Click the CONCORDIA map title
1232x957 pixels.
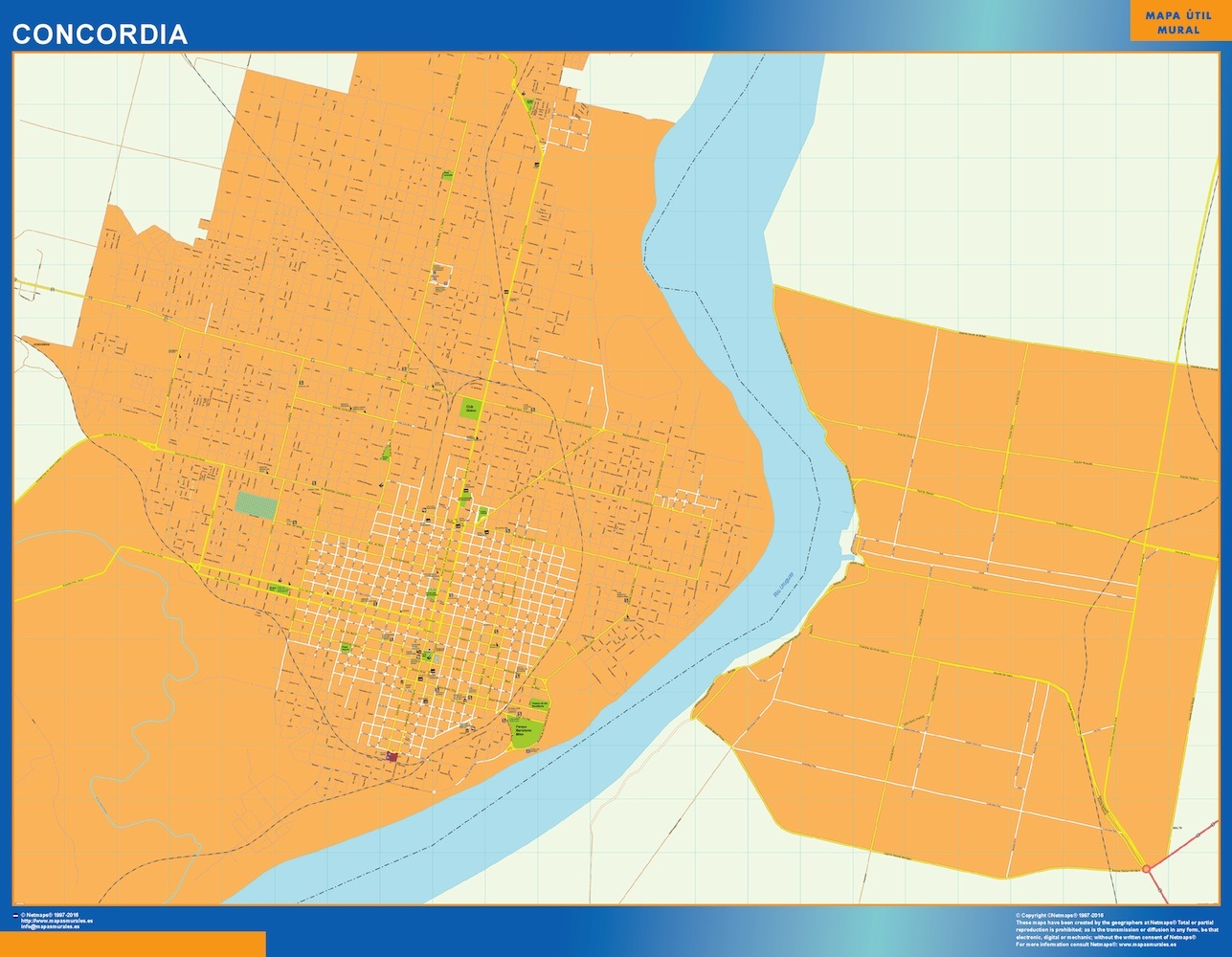(100, 34)
